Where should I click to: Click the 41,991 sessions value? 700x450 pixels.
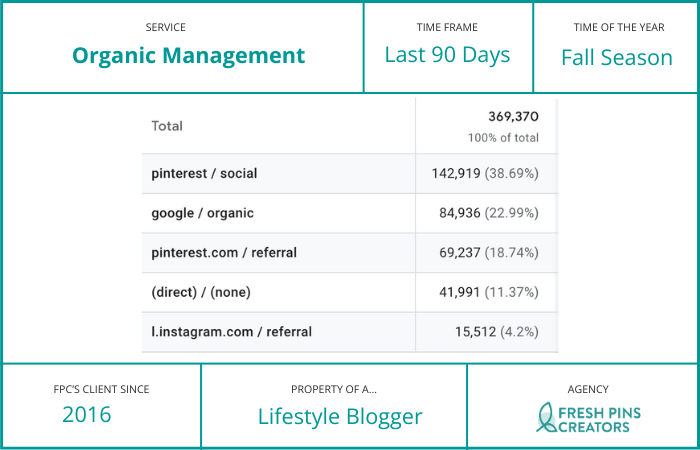coord(461,292)
